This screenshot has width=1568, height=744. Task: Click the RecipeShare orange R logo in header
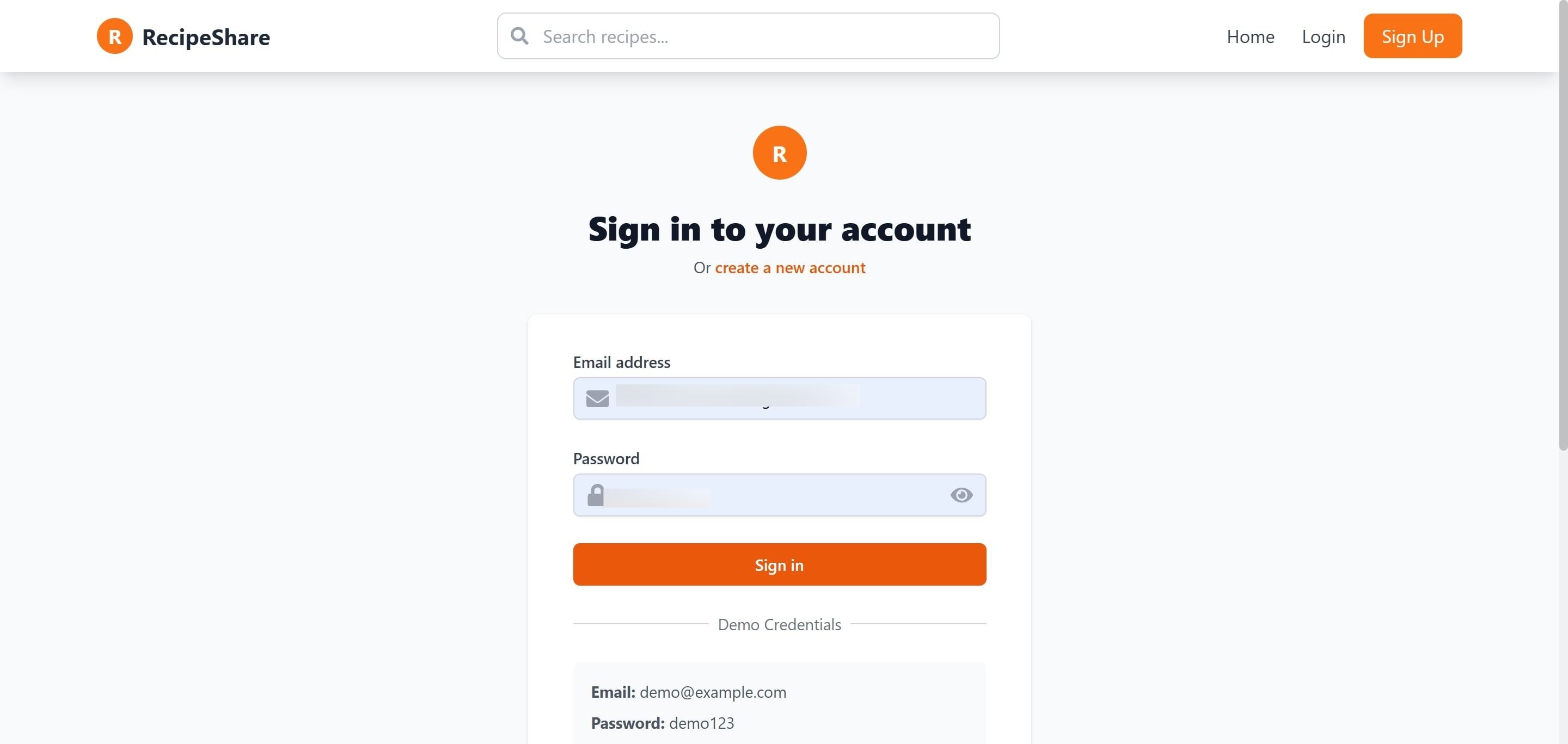(114, 36)
